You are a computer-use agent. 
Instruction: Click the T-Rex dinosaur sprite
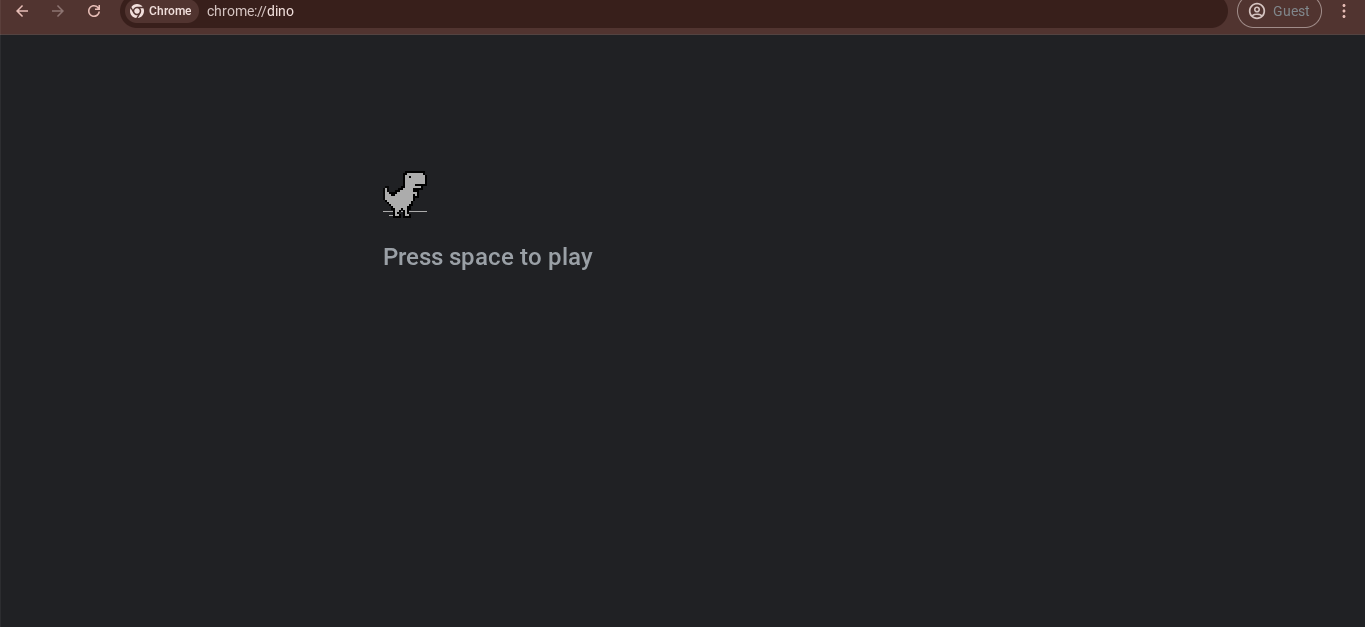point(405,194)
